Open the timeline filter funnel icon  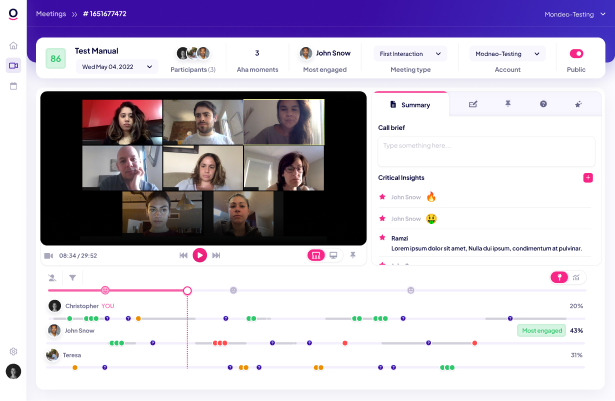tap(73, 278)
